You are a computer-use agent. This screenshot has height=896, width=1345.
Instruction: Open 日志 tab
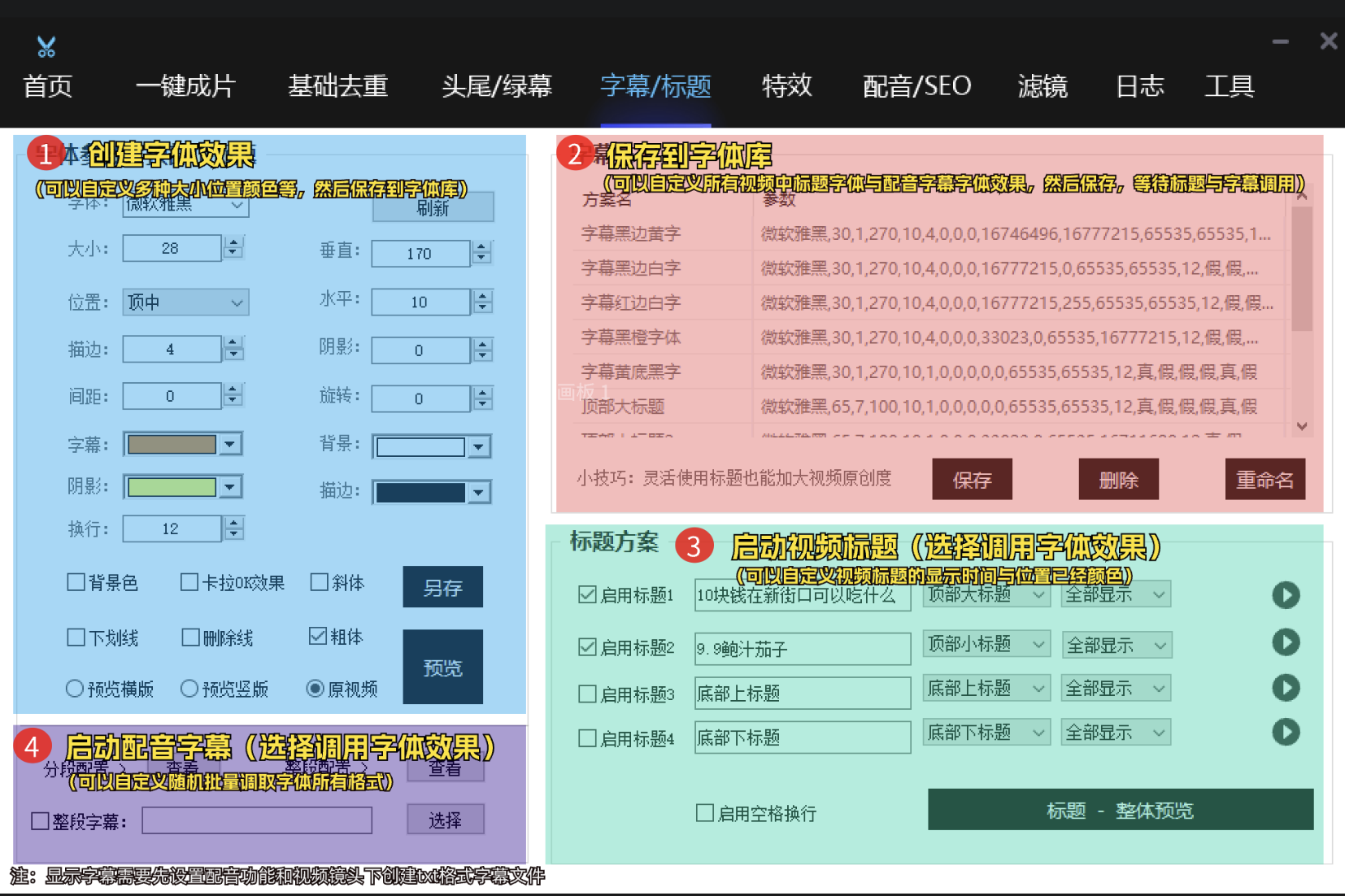click(x=1140, y=85)
